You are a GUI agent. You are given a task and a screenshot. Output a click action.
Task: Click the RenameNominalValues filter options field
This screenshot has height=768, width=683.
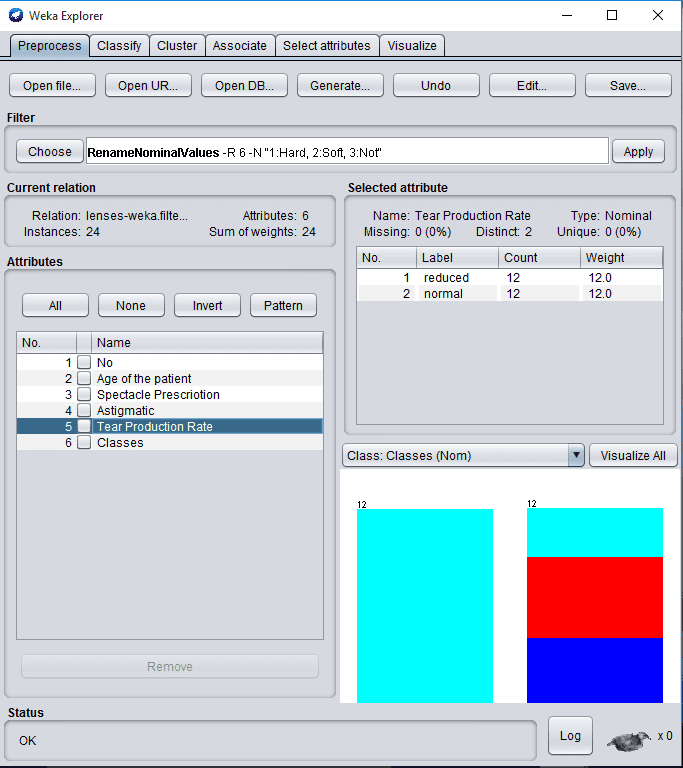[x=347, y=151]
